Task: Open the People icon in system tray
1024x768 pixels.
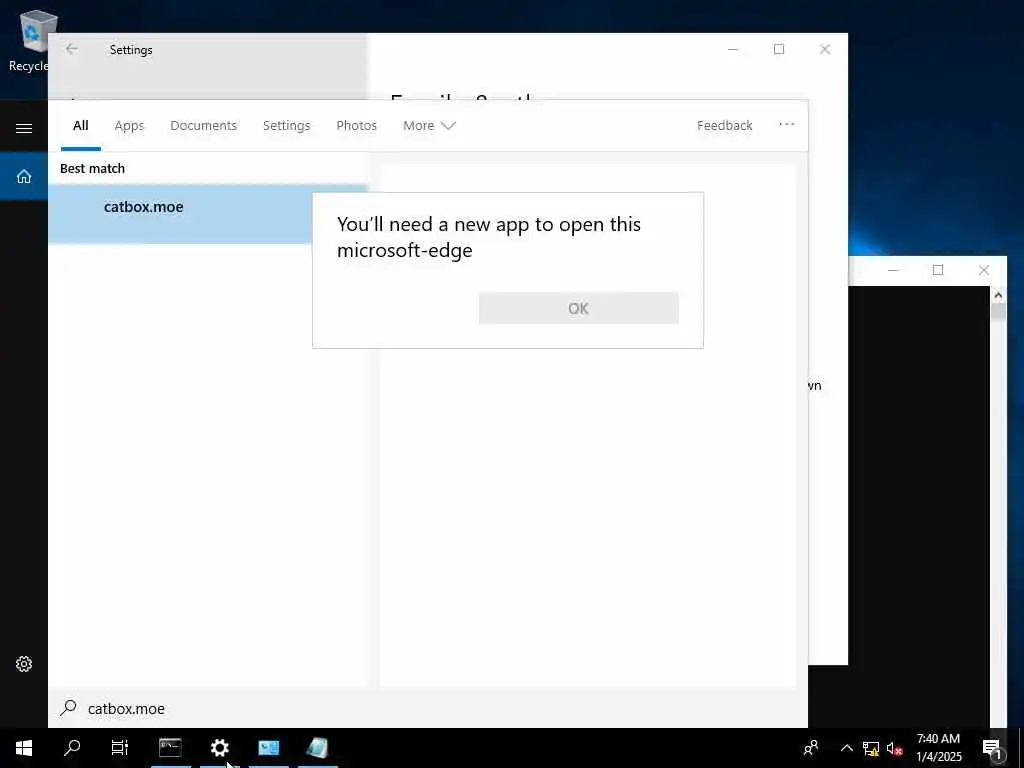Action: (x=811, y=748)
